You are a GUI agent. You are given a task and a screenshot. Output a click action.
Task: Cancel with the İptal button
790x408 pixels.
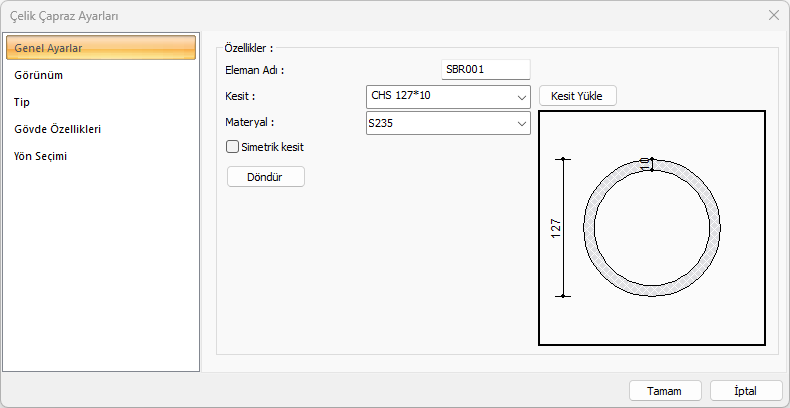tap(747, 391)
